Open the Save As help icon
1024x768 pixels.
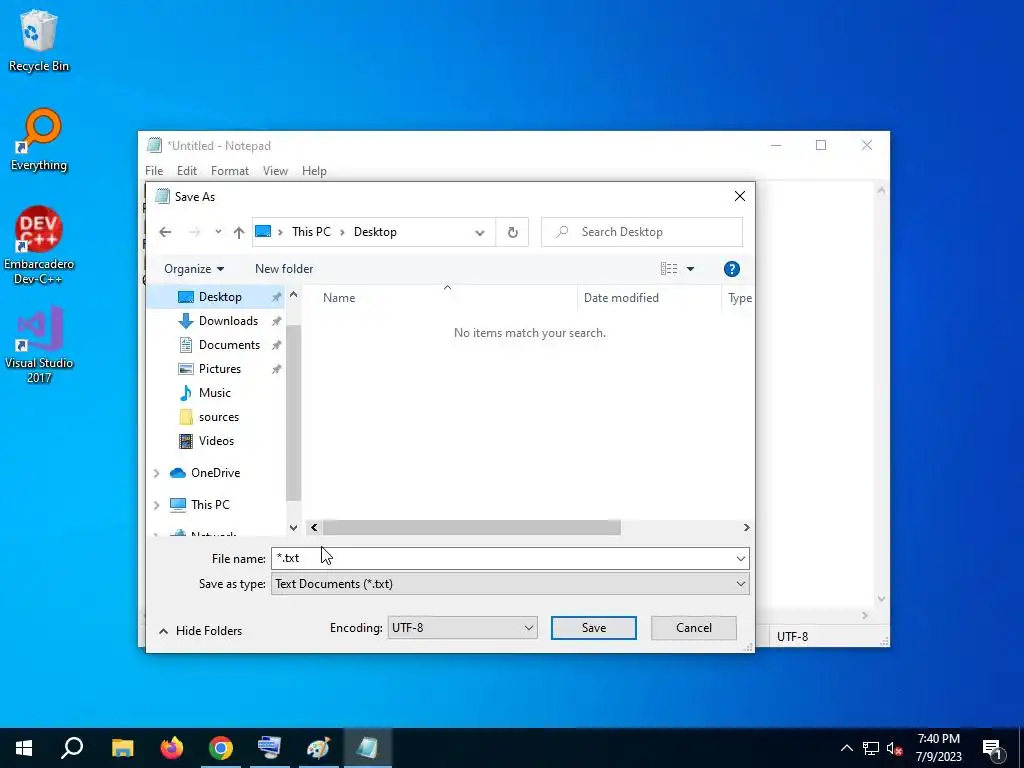coord(731,269)
